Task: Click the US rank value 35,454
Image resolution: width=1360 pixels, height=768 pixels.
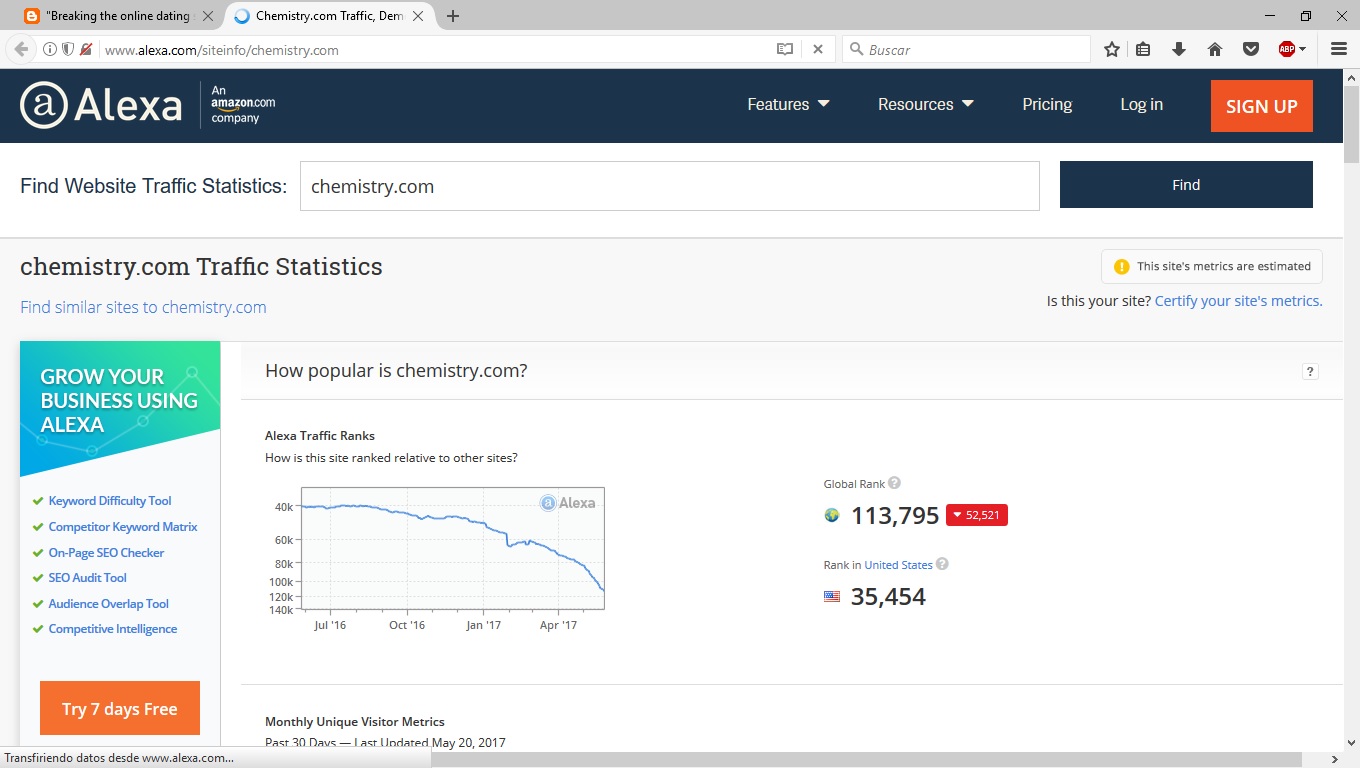Action: [888, 597]
